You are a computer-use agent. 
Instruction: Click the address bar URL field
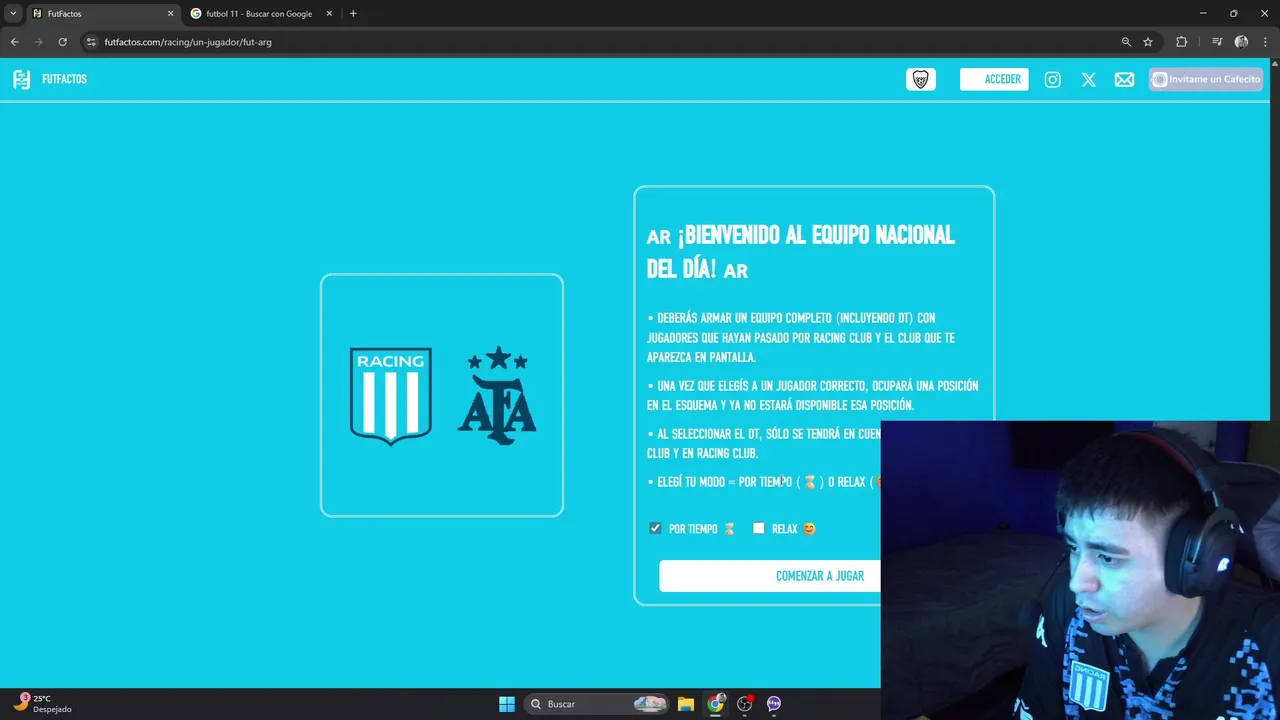point(600,42)
